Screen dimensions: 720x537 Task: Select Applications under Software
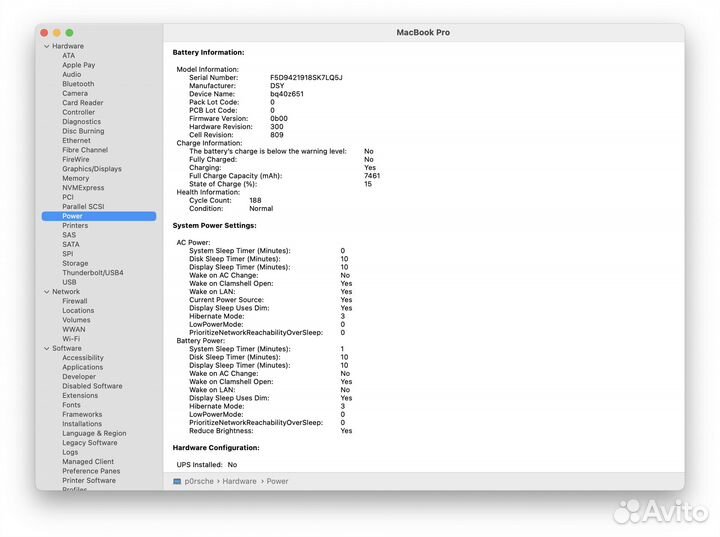[82, 367]
